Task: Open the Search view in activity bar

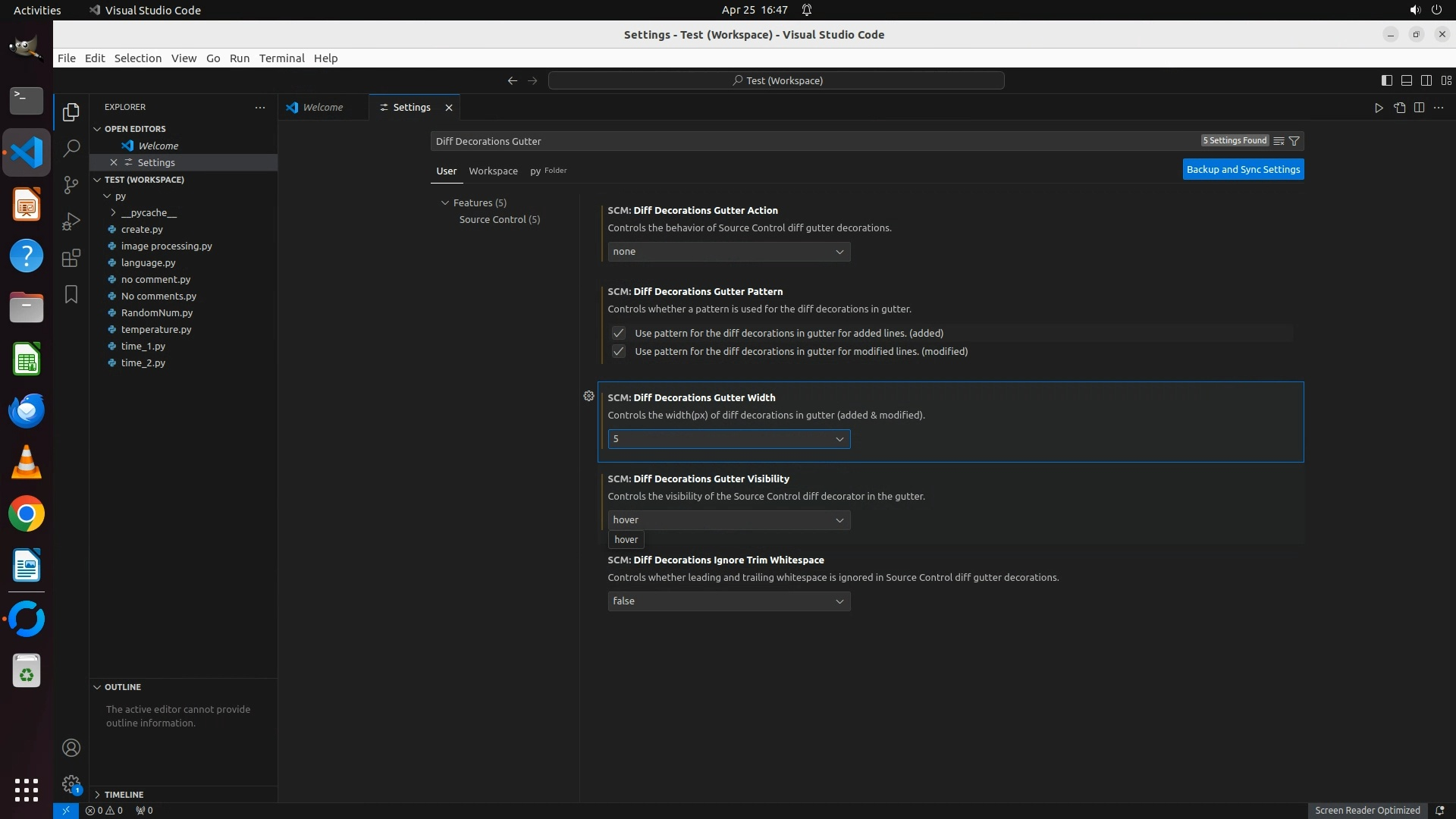Action: click(71, 148)
